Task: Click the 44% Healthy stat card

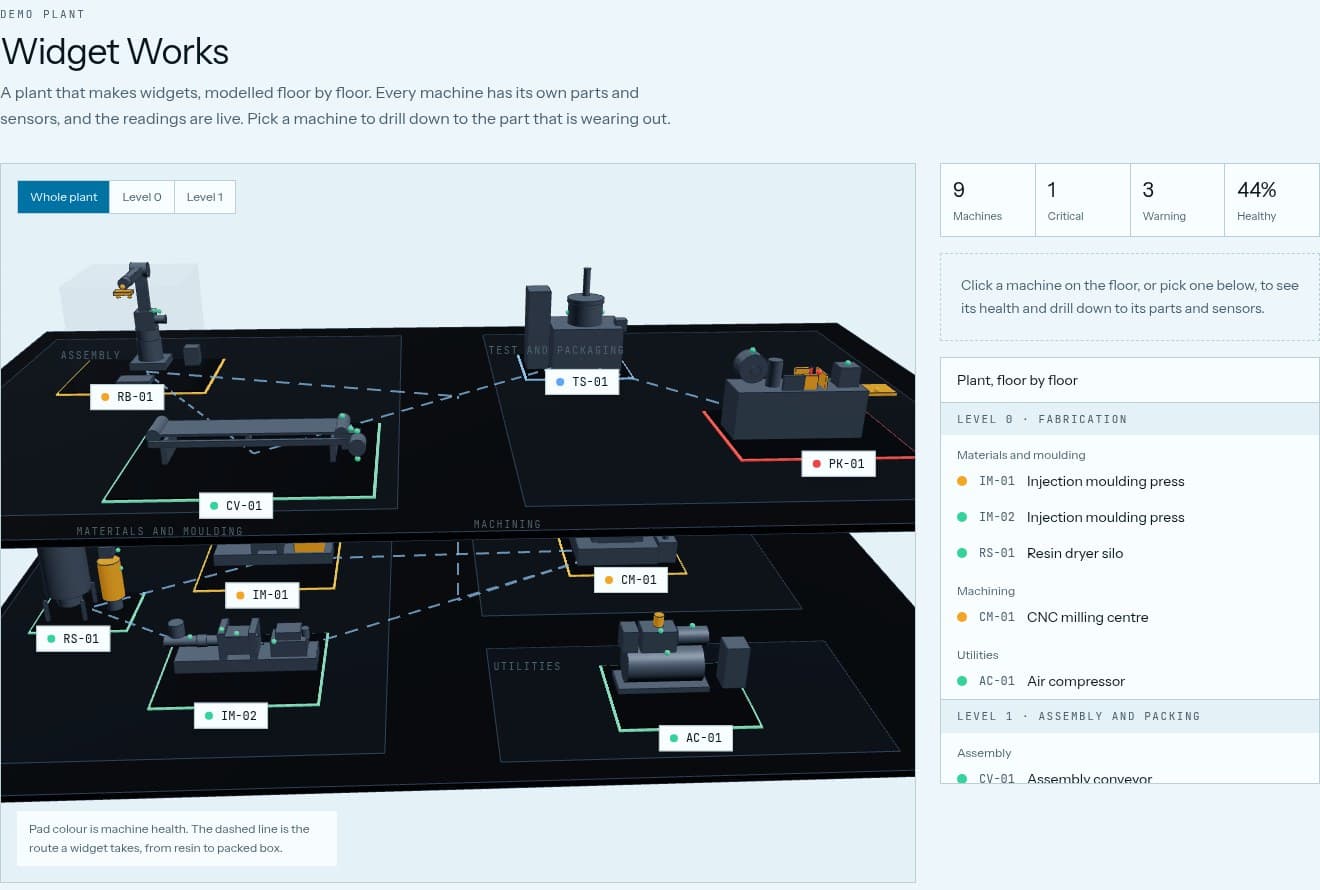Action: point(1272,200)
